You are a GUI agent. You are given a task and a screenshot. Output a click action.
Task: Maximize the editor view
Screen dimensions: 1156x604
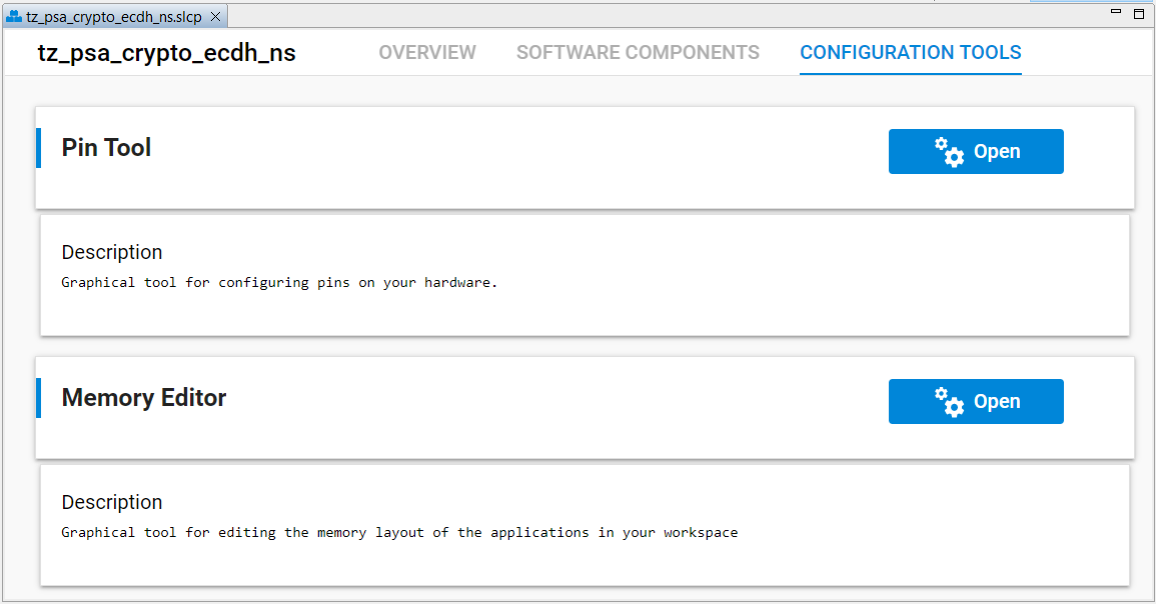[x=1137, y=13]
